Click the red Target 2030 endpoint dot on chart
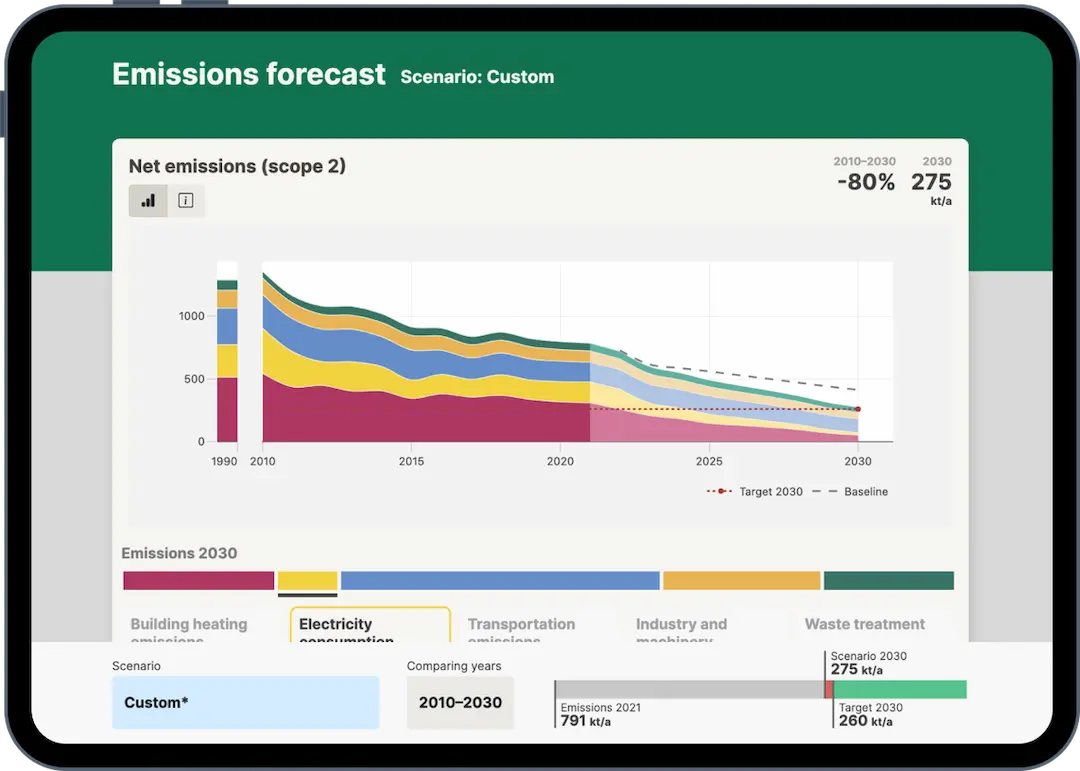 point(858,409)
